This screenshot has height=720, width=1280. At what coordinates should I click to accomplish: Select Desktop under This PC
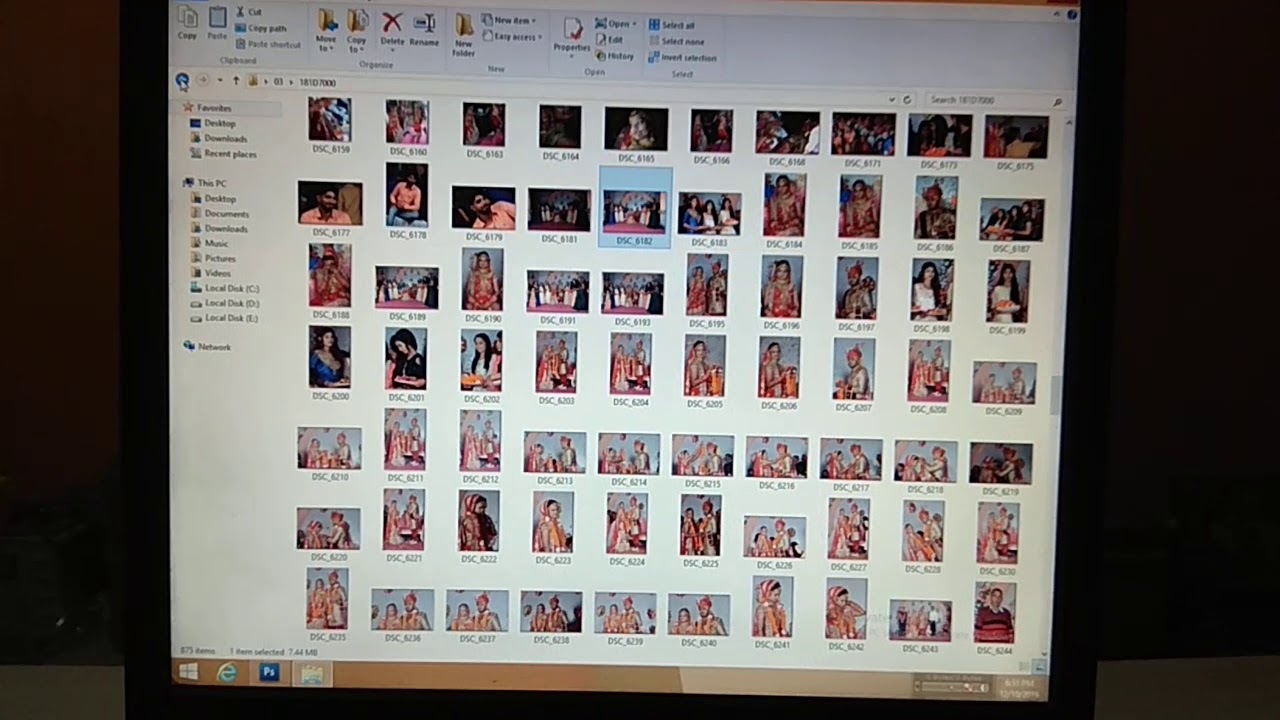tap(213, 199)
